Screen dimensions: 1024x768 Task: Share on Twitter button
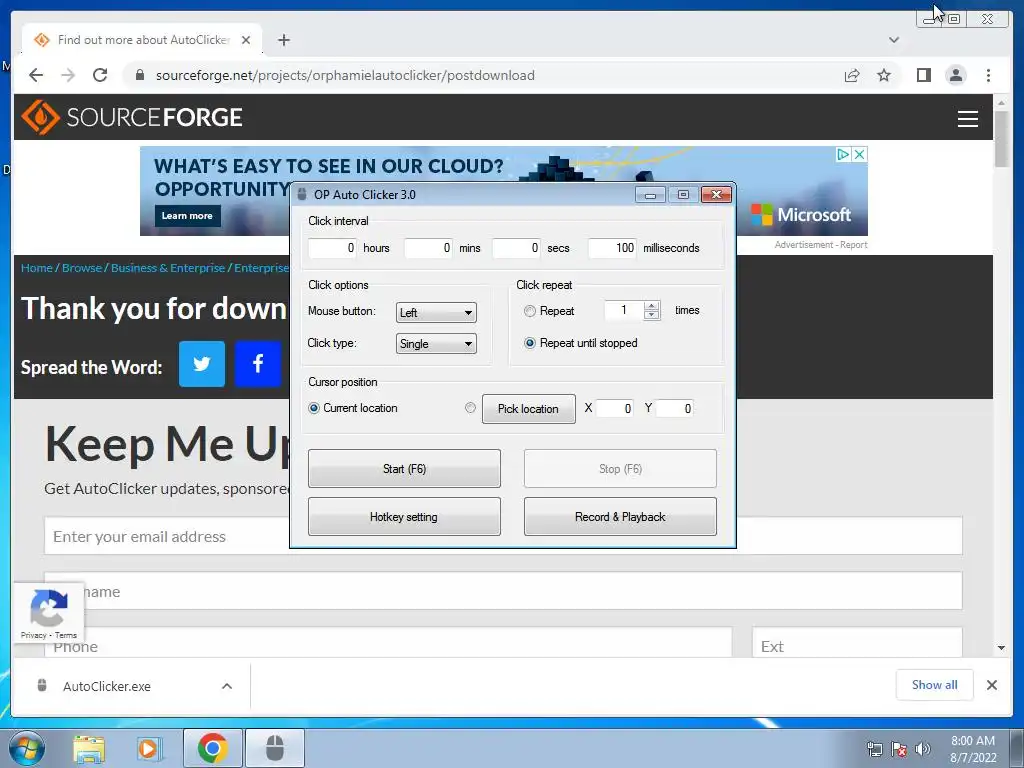click(x=202, y=364)
